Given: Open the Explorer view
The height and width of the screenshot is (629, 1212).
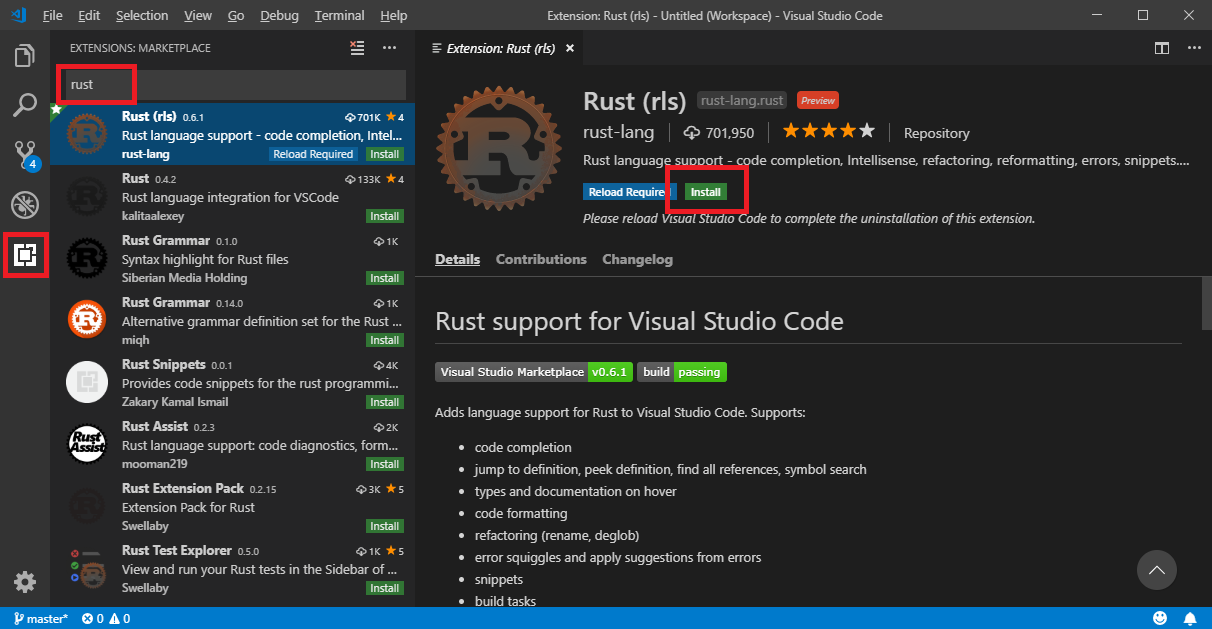Looking at the screenshot, I should pos(25,55).
